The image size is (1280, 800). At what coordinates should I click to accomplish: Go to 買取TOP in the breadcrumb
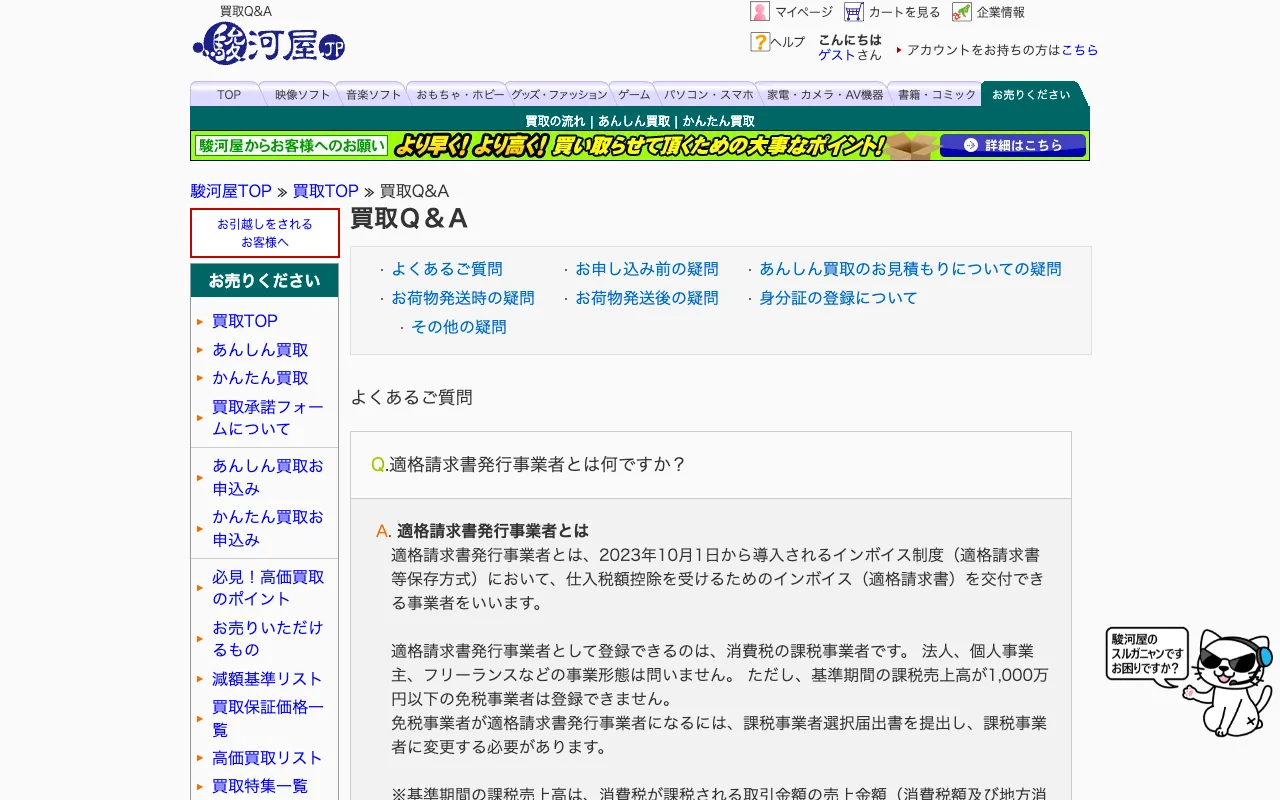(326, 191)
